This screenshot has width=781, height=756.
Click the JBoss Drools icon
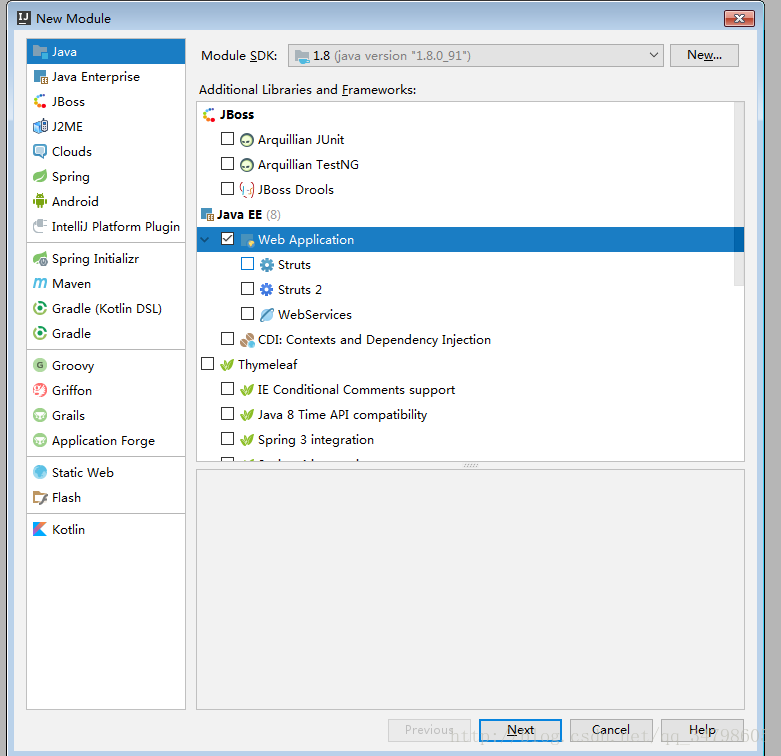pos(247,190)
